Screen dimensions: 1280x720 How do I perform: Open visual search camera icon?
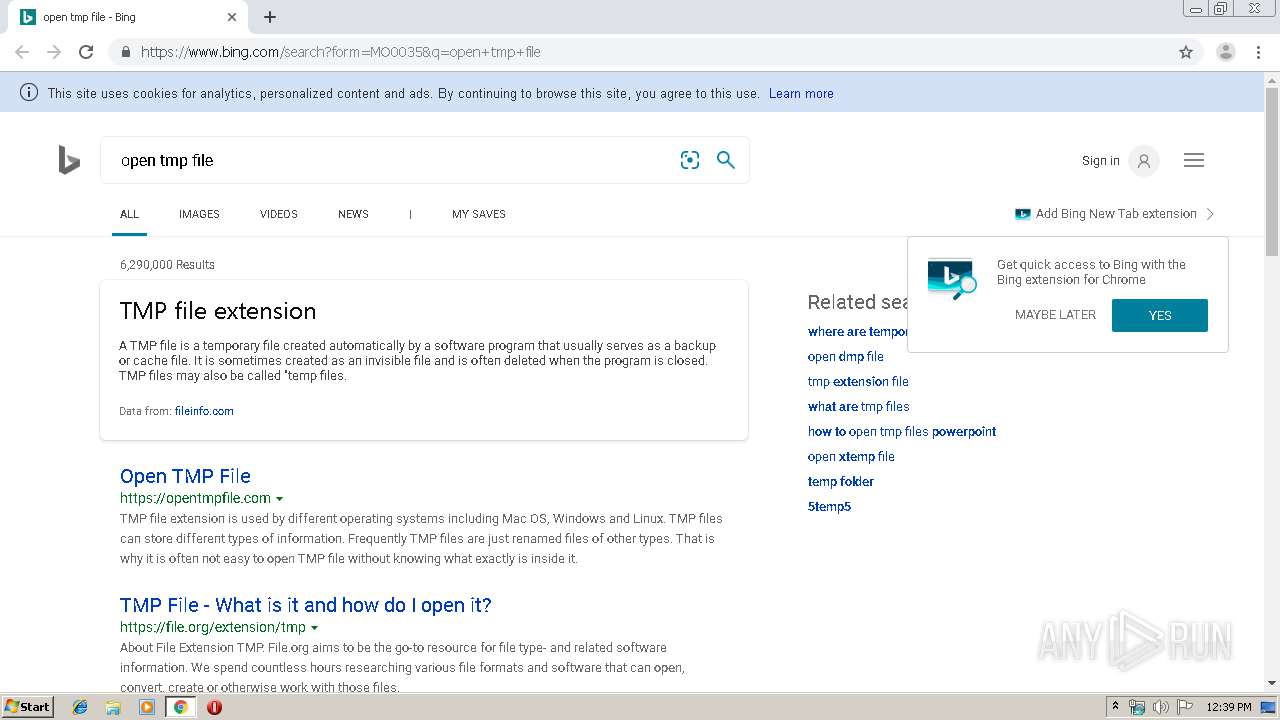(x=690, y=160)
